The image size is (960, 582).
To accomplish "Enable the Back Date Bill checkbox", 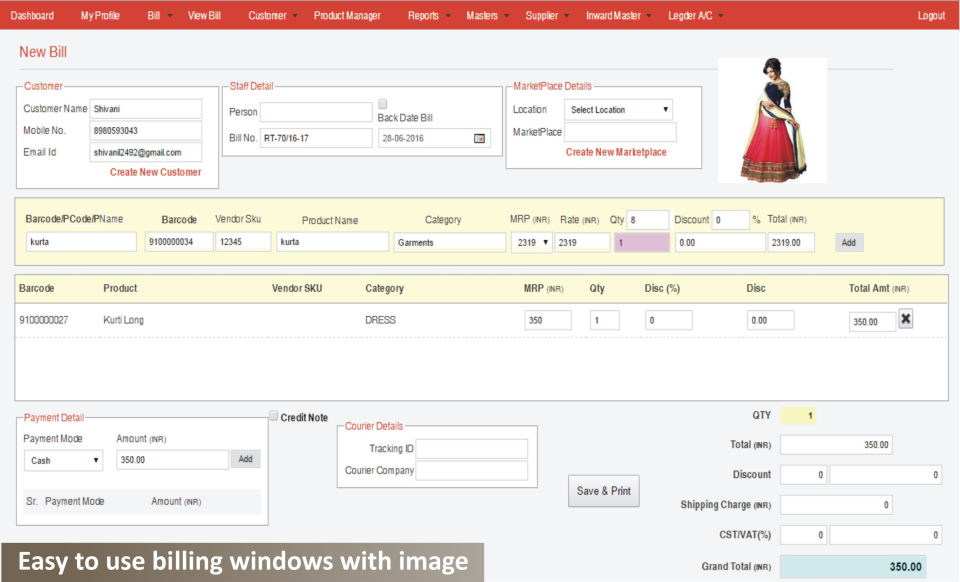I will click(x=382, y=103).
